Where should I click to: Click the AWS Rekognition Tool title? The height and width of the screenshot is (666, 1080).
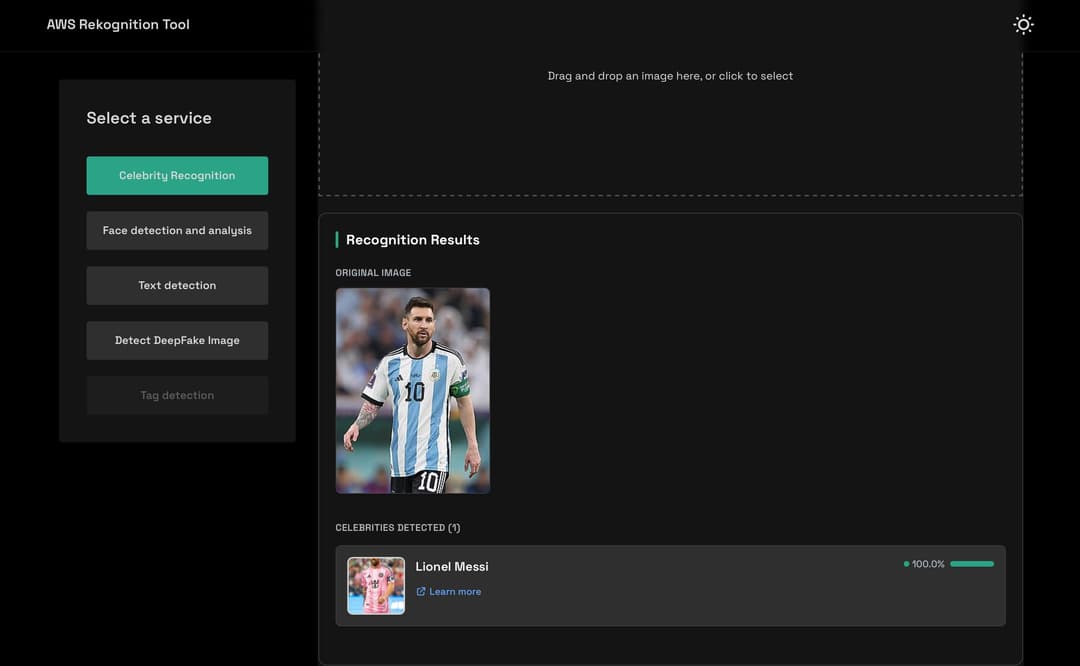coord(118,25)
